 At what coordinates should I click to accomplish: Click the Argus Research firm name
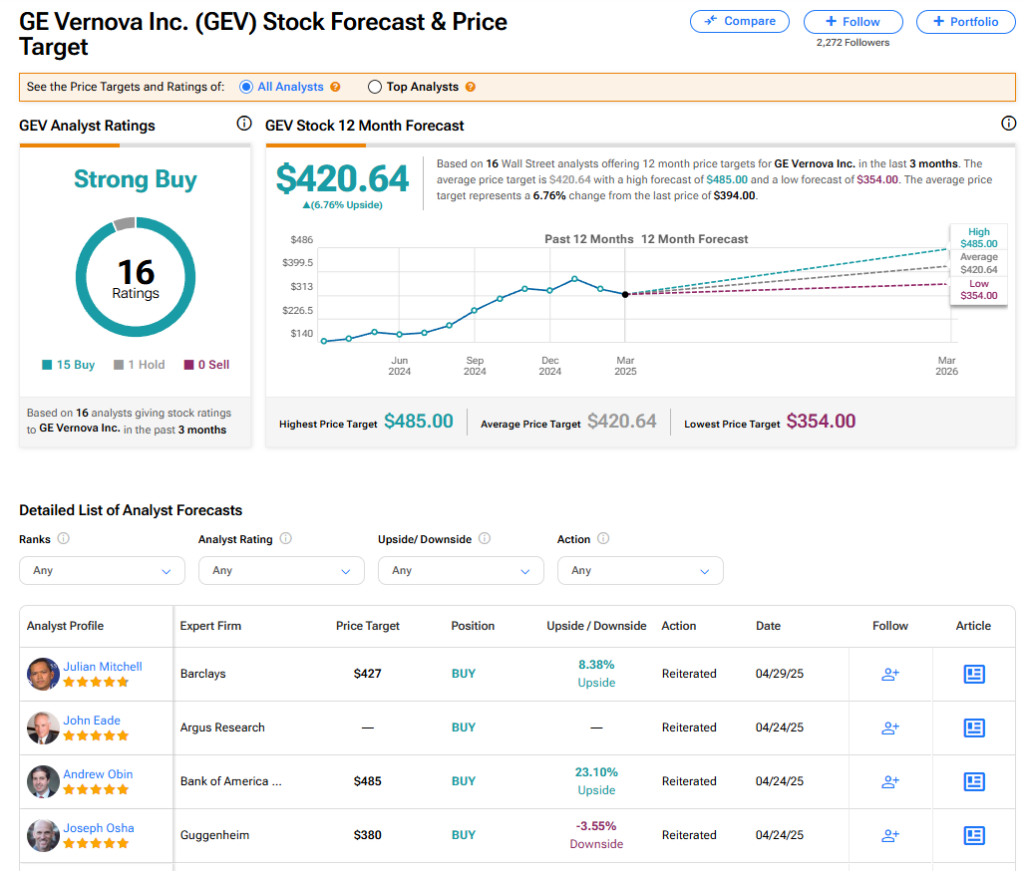223,727
